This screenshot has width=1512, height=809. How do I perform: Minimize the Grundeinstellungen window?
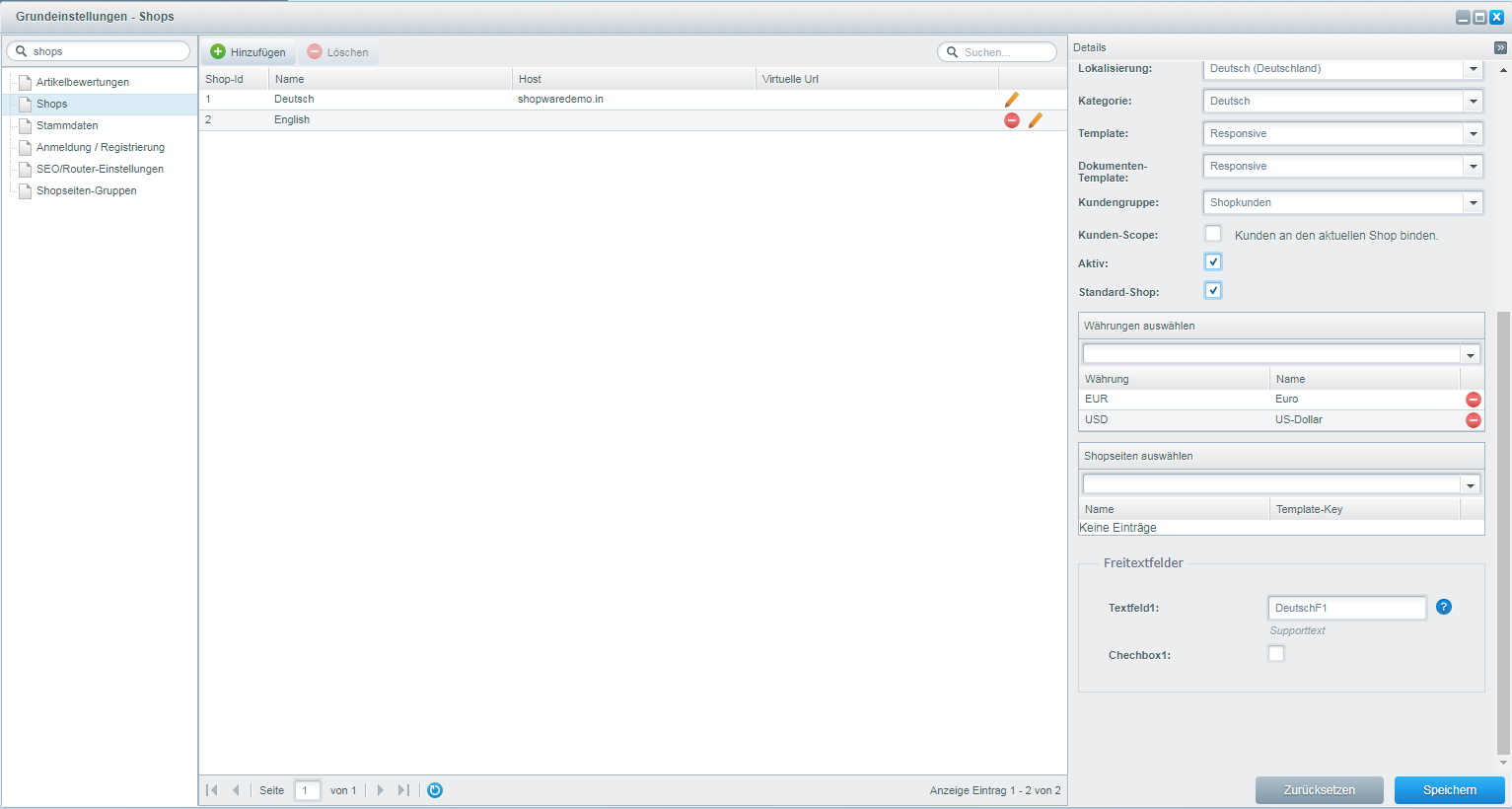pyautogui.click(x=1463, y=17)
